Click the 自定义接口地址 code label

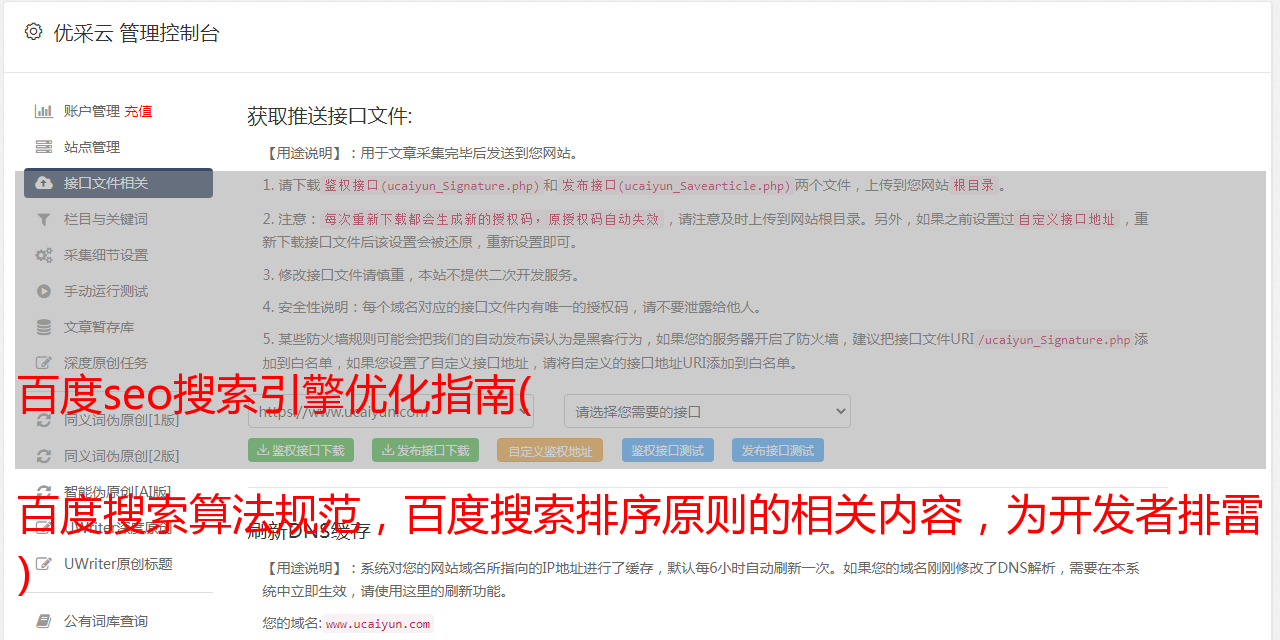(x=1067, y=219)
